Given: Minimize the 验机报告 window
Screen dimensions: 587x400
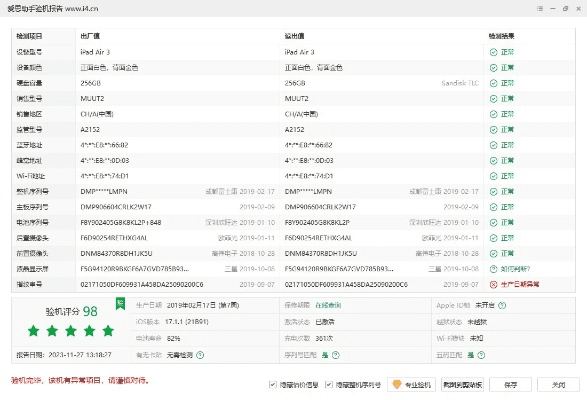Looking at the screenshot, I should (553, 8).
